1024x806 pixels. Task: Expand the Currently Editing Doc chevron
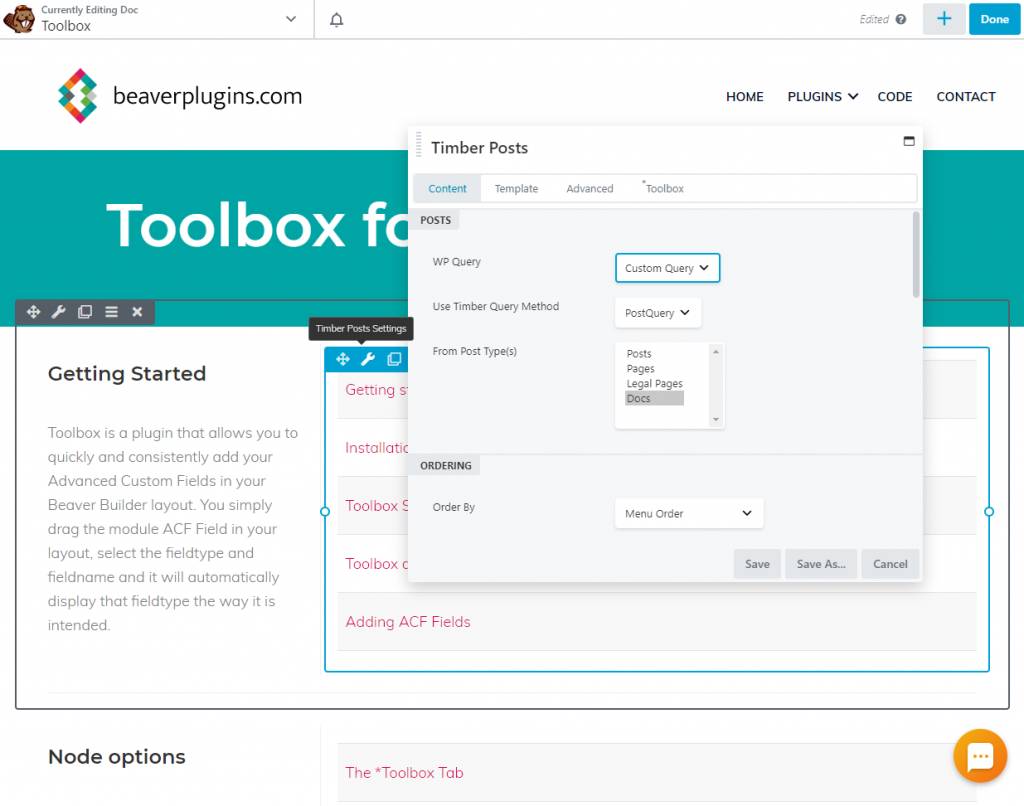click(x=290, y=18)
